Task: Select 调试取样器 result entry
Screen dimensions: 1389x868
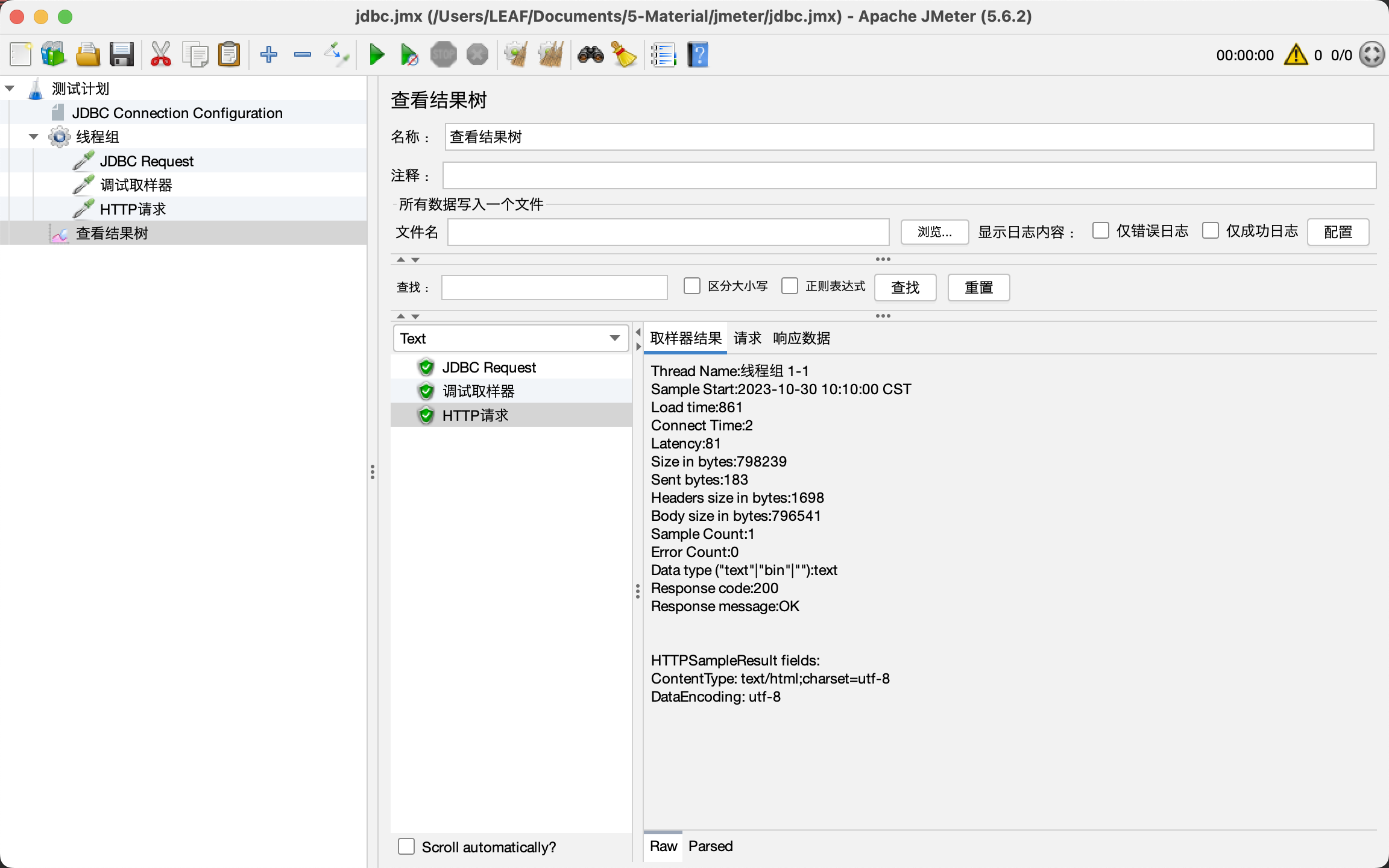Action: 511,391
